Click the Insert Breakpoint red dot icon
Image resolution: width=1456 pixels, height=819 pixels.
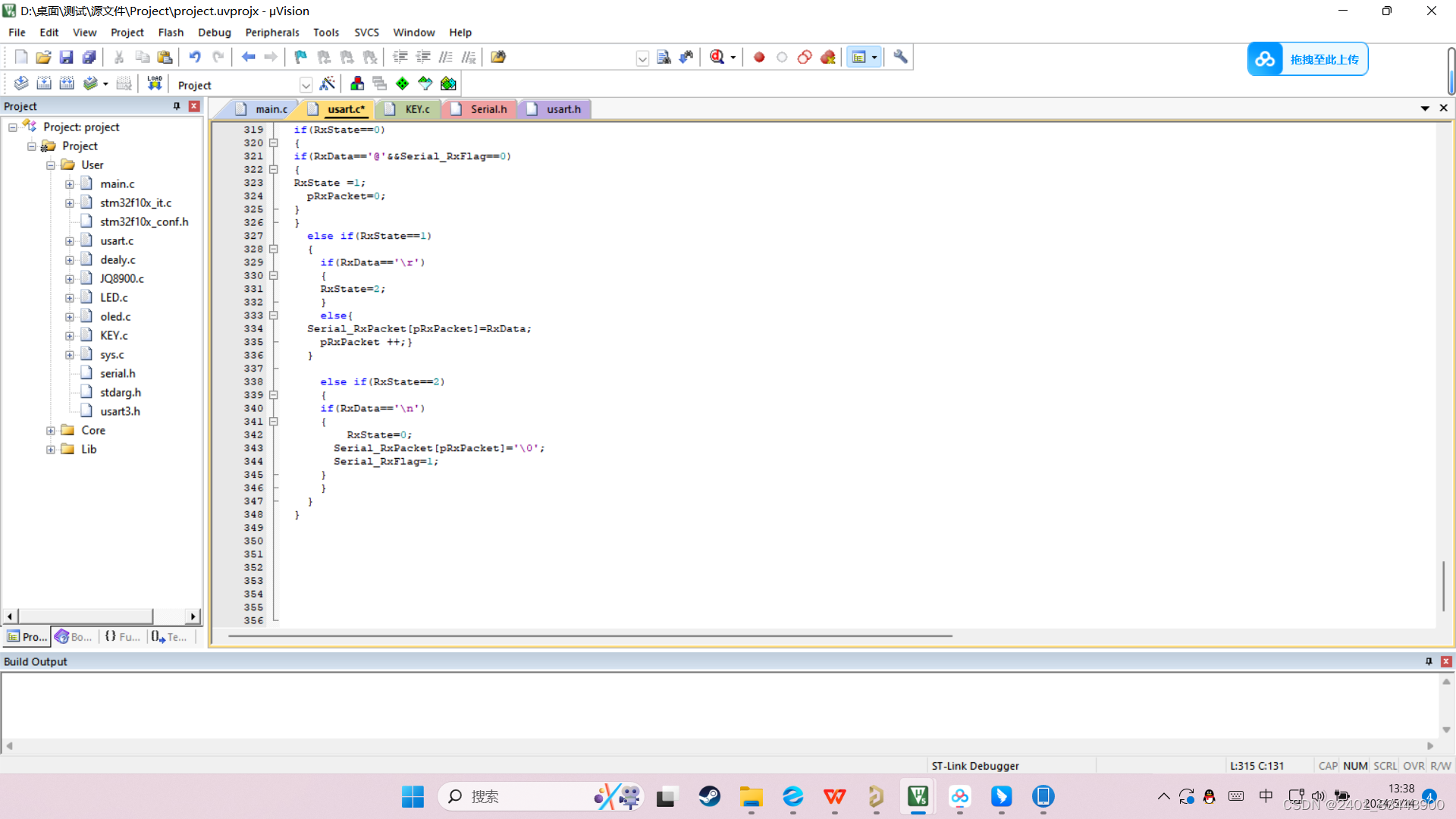click(x=759, y=57)
